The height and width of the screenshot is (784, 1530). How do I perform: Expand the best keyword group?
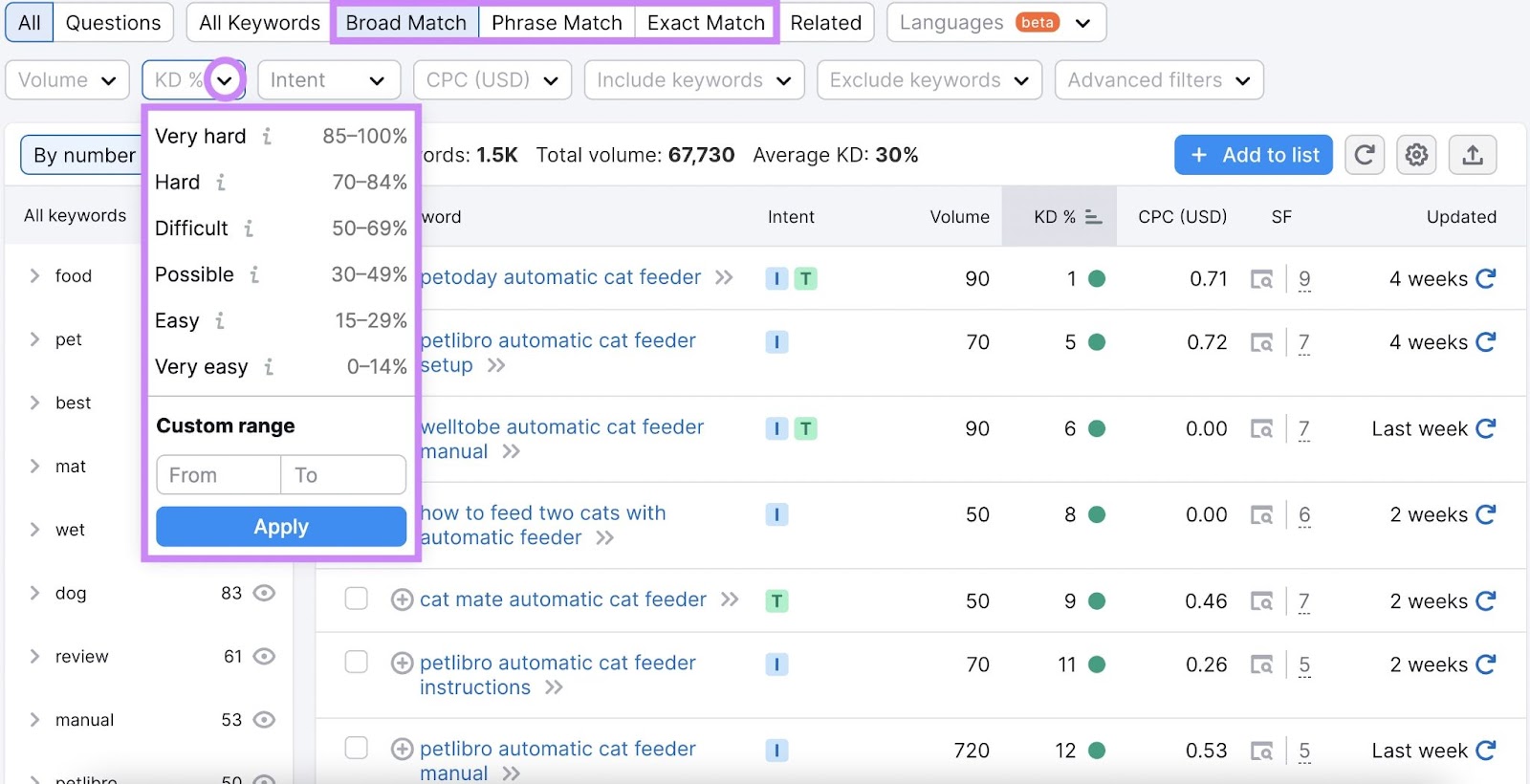point(34,403)
